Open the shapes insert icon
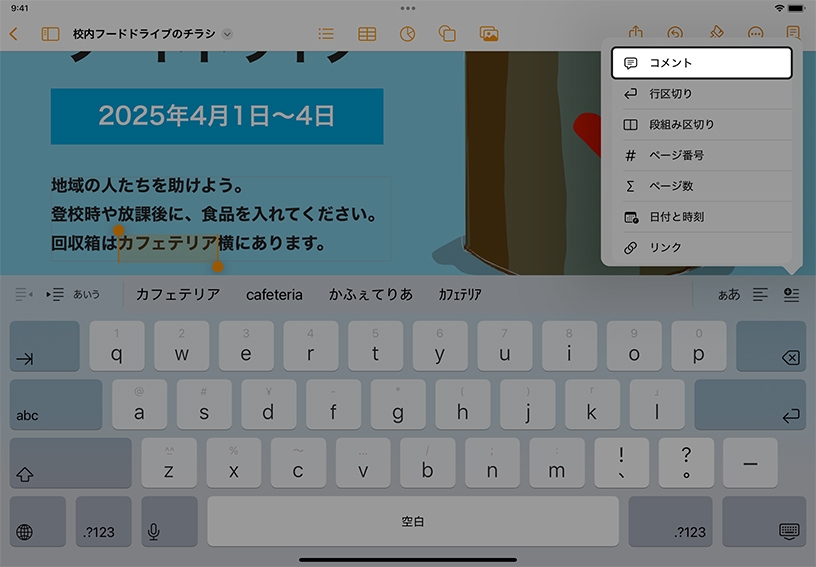Screen dimensions: 816x567 tap(447, 34)
